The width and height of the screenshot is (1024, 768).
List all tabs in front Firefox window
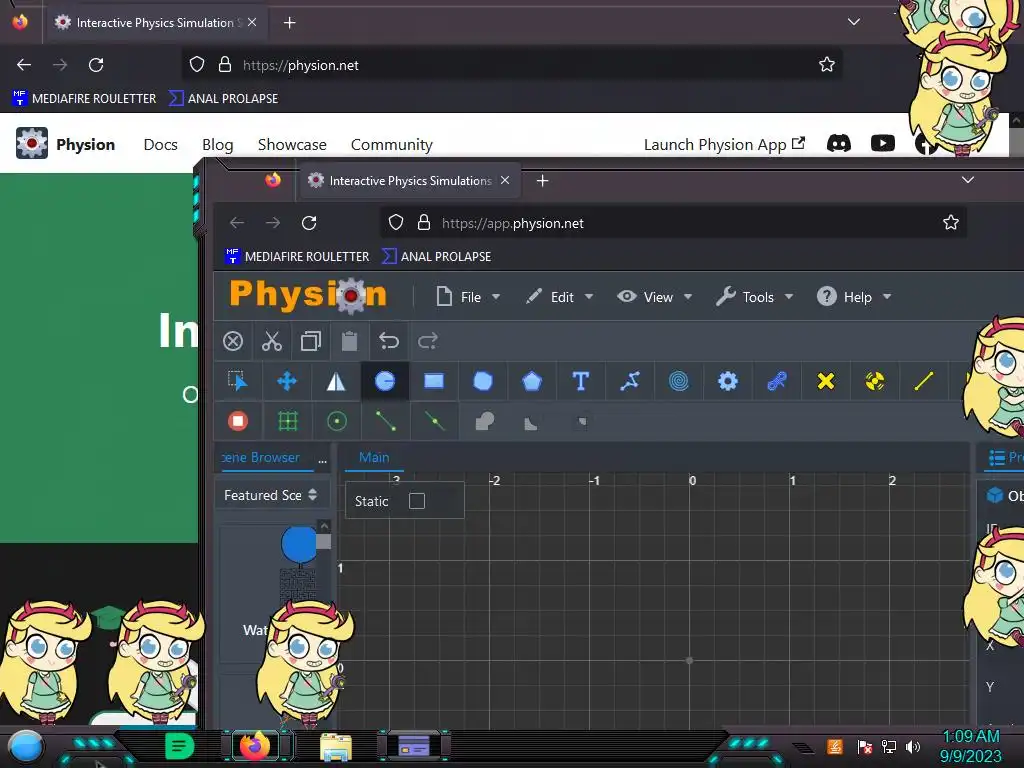click(x=968, y=180)
